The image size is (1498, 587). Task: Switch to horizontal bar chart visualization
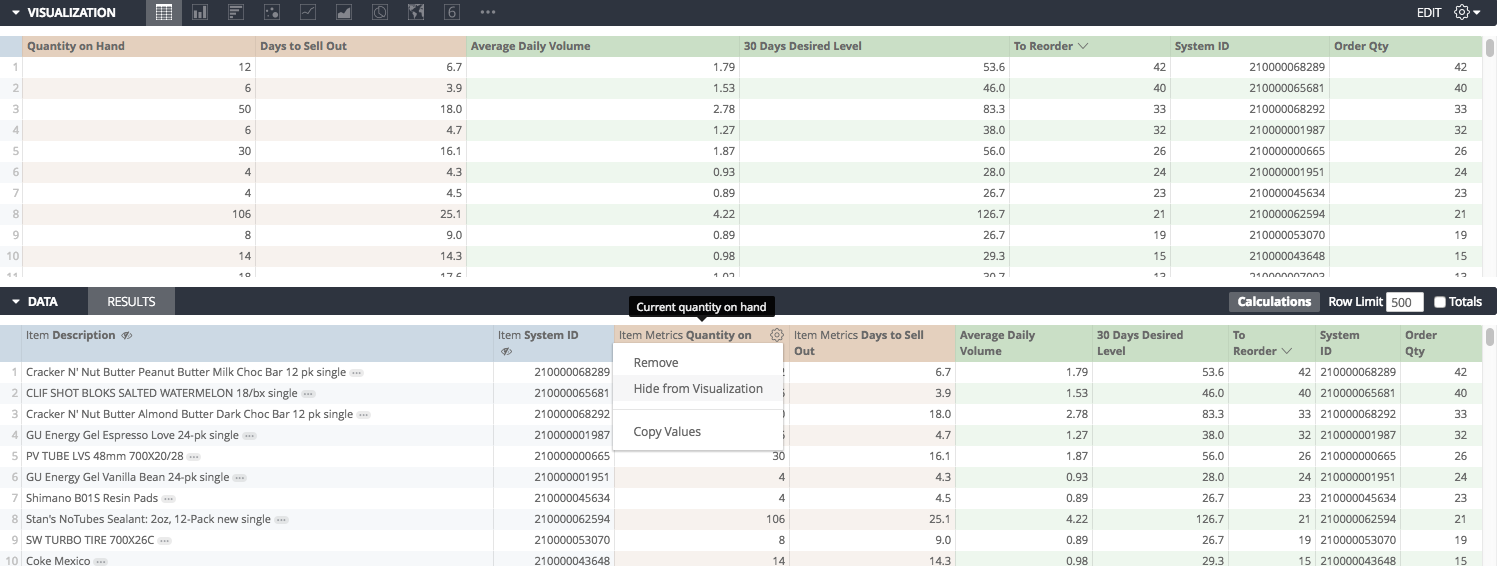(x=236, y=13)
